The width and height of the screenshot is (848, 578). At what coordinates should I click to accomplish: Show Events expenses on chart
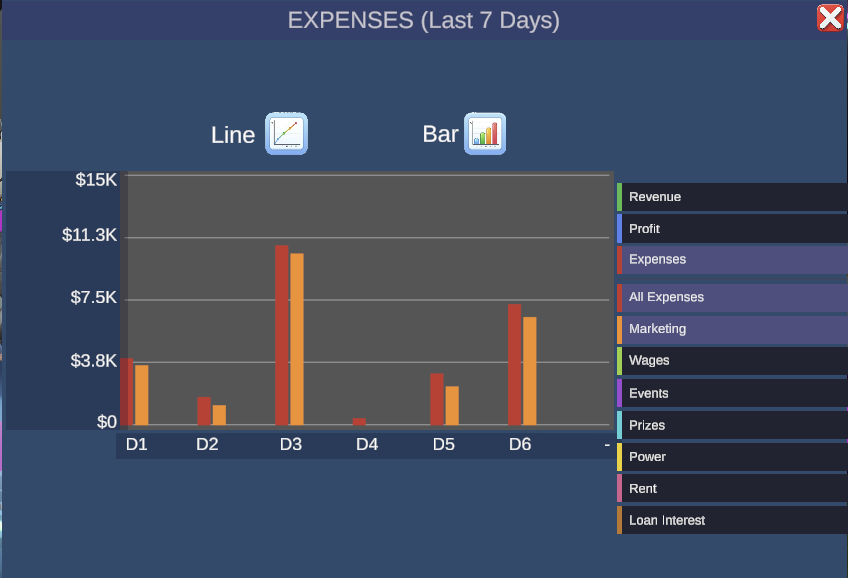pos(732,393)
